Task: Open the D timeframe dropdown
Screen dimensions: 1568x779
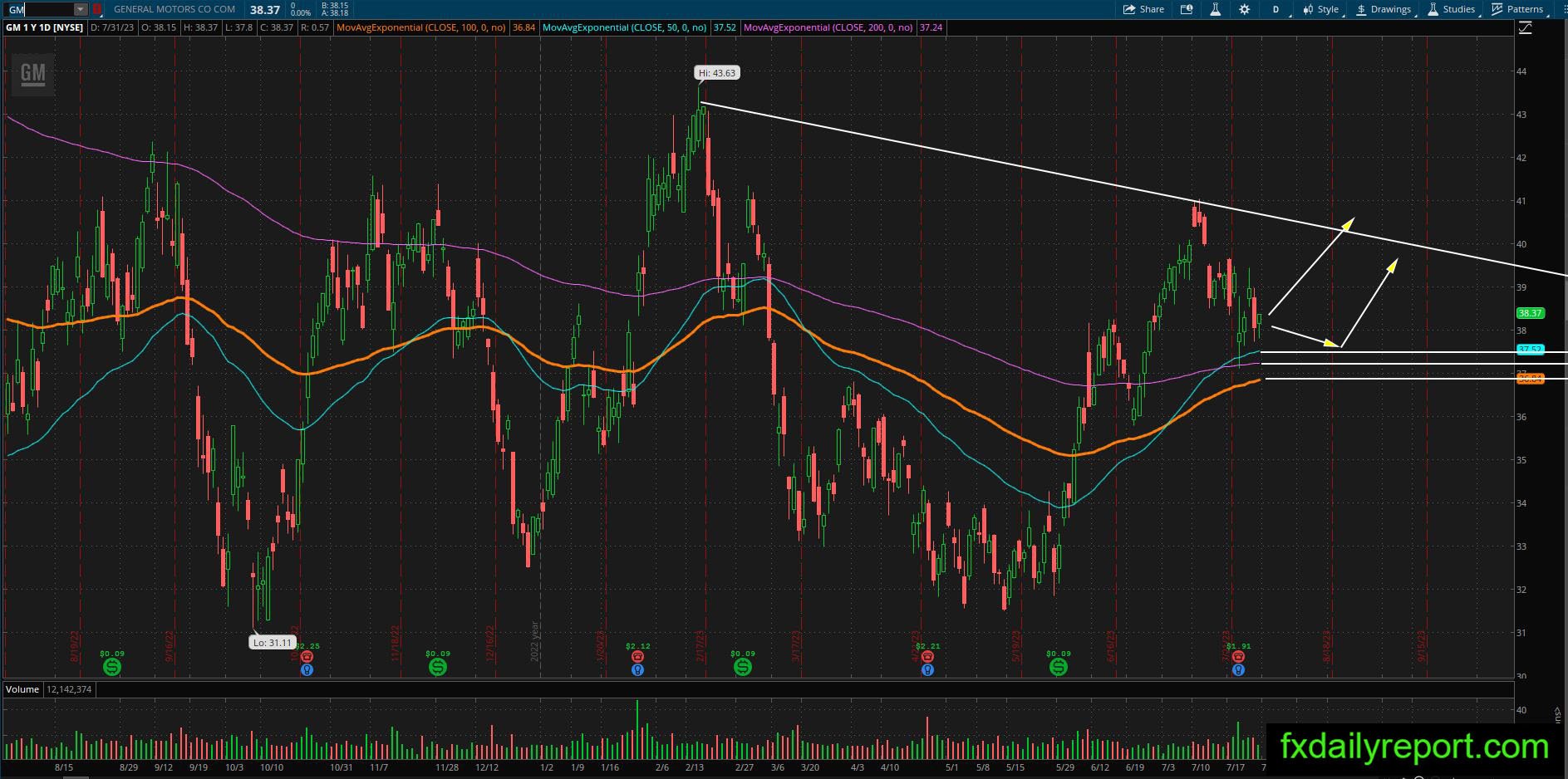Action: [x=1276, y=9]
